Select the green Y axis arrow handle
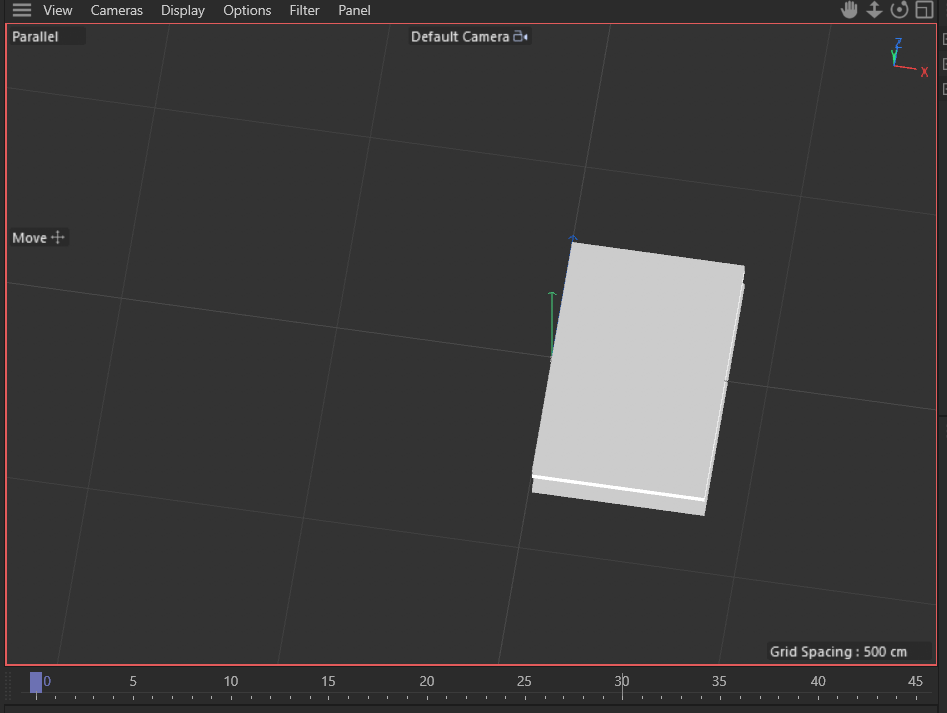This screenshot has width=947, height=713. [x=551, y=323]
